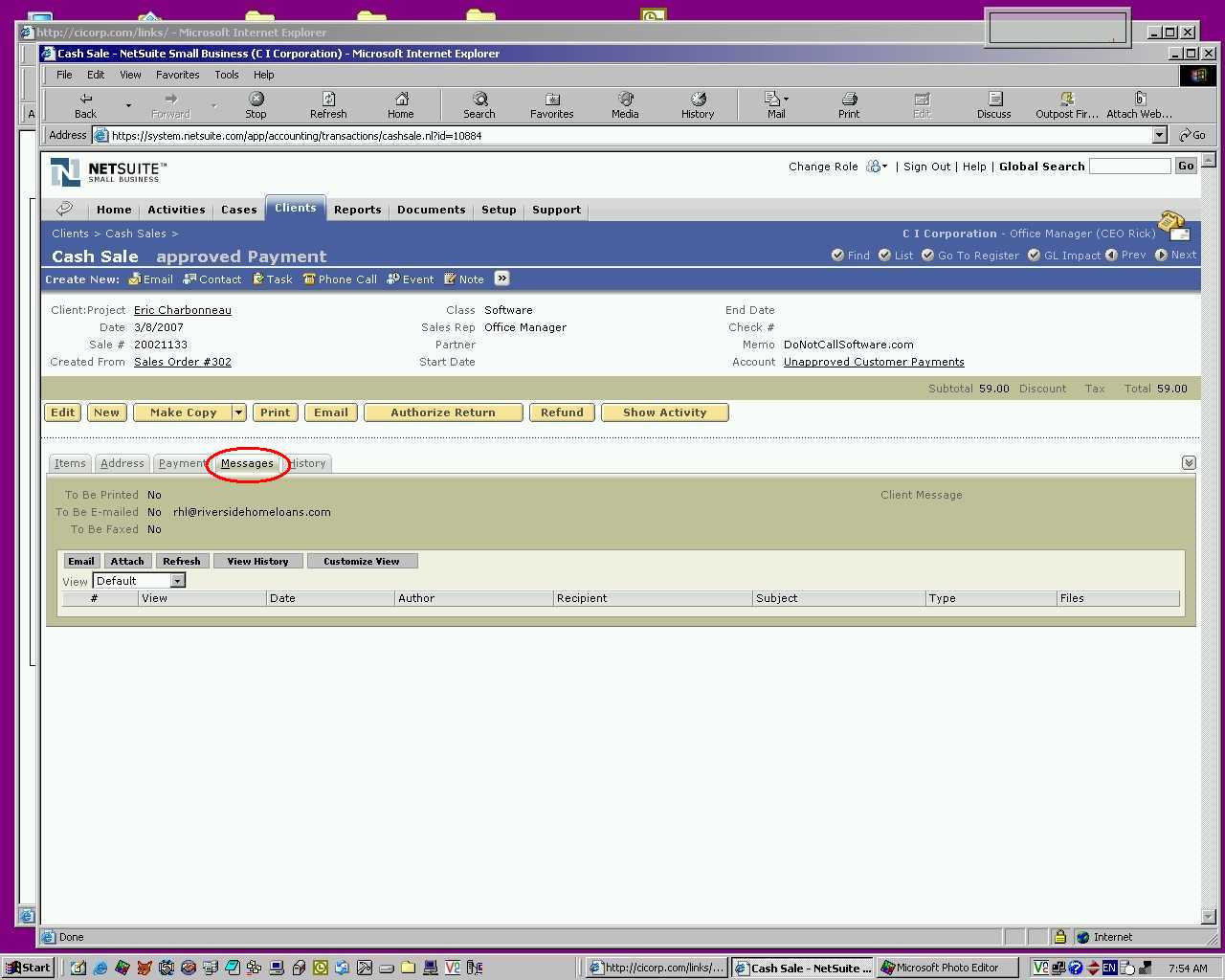Click the Authorize Return button
Viewport: 1225px width, 980px height.
point(443,412)
